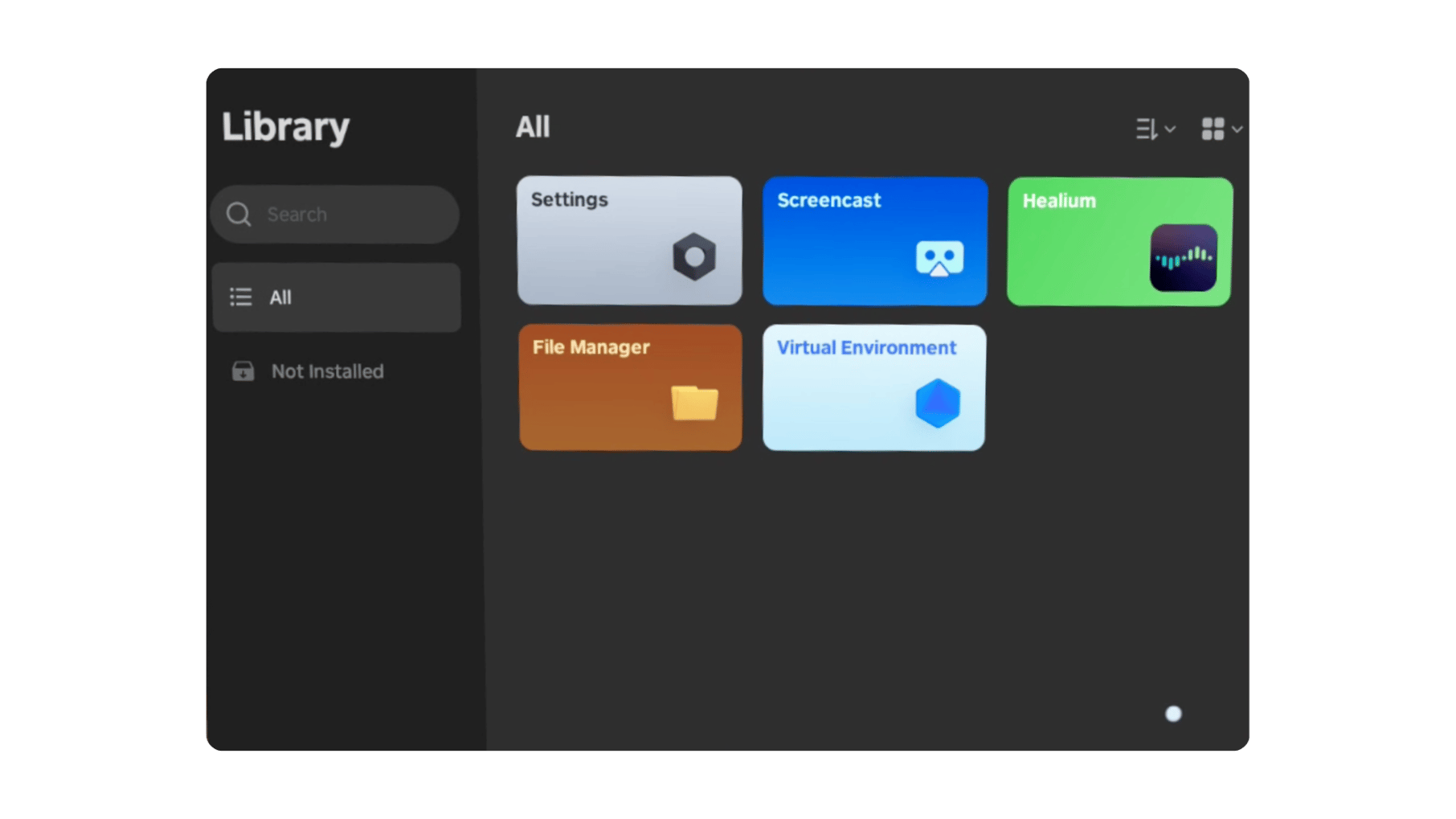The image size is (1456, 819).
Task: Click the page indicator dot
Action: 1174,712
